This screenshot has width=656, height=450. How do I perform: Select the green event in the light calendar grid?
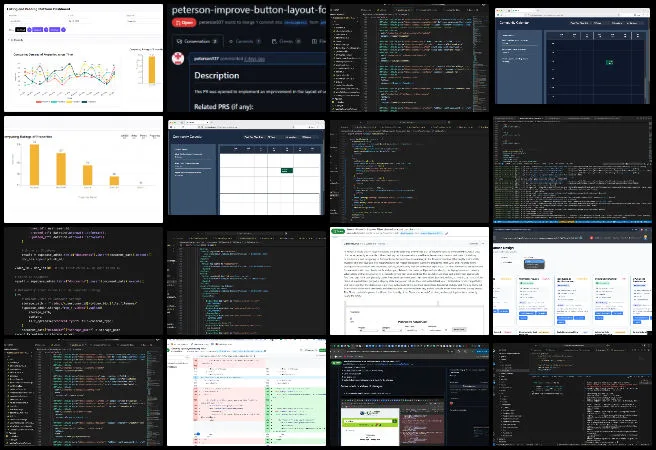286,171
